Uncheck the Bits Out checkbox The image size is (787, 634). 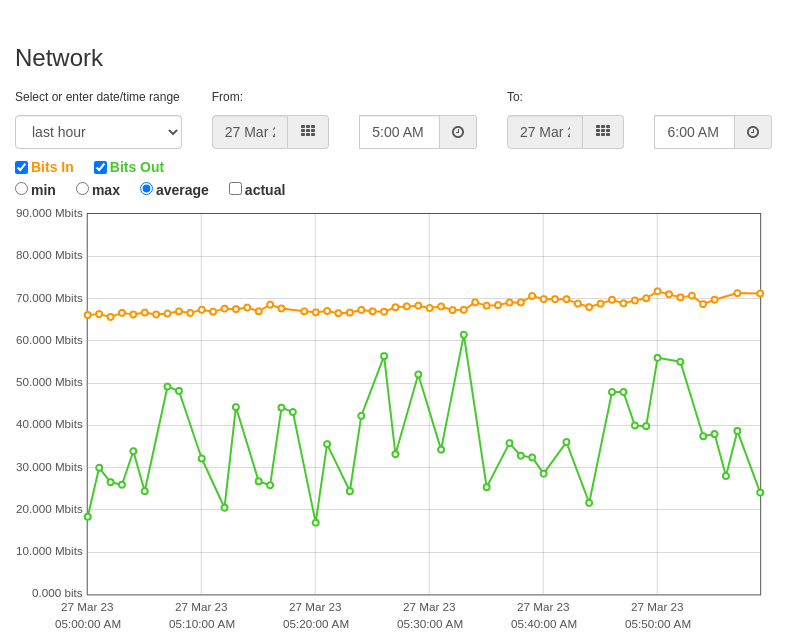point(100,167)
